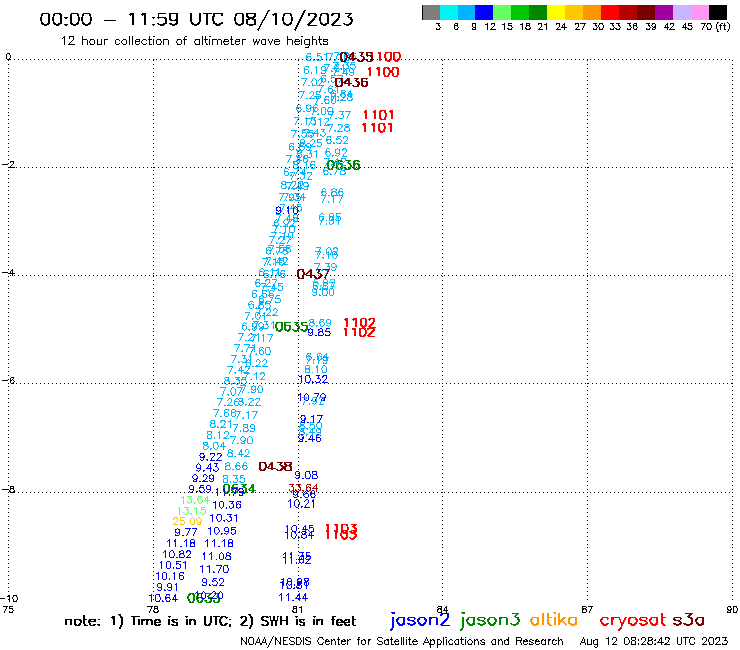Click the blue value "10.51"

click(173, 565)
